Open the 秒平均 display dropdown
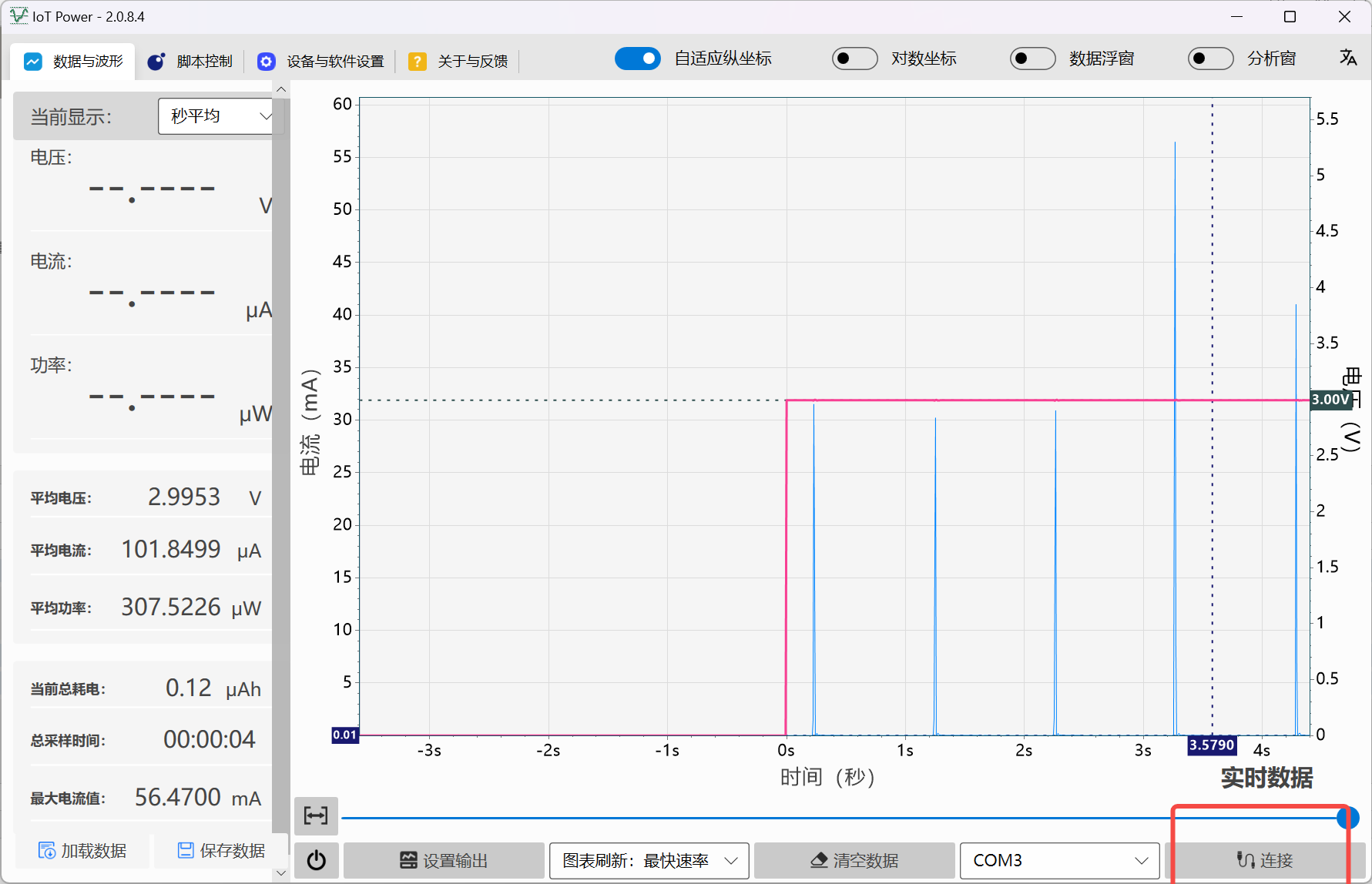1372x884 pixels. tap(216, 116)
